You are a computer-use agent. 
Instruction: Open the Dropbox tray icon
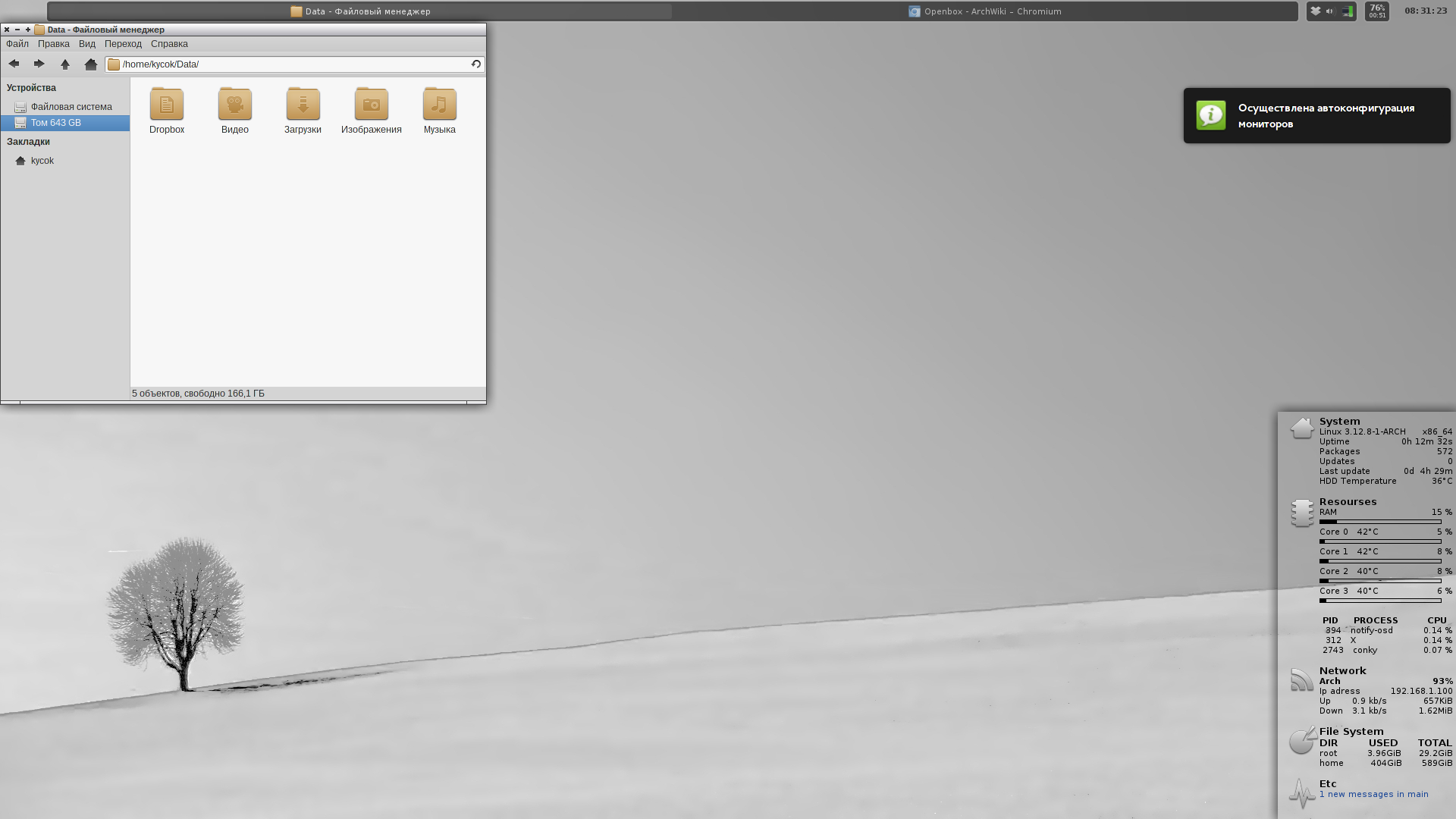tap(1316, 11)
